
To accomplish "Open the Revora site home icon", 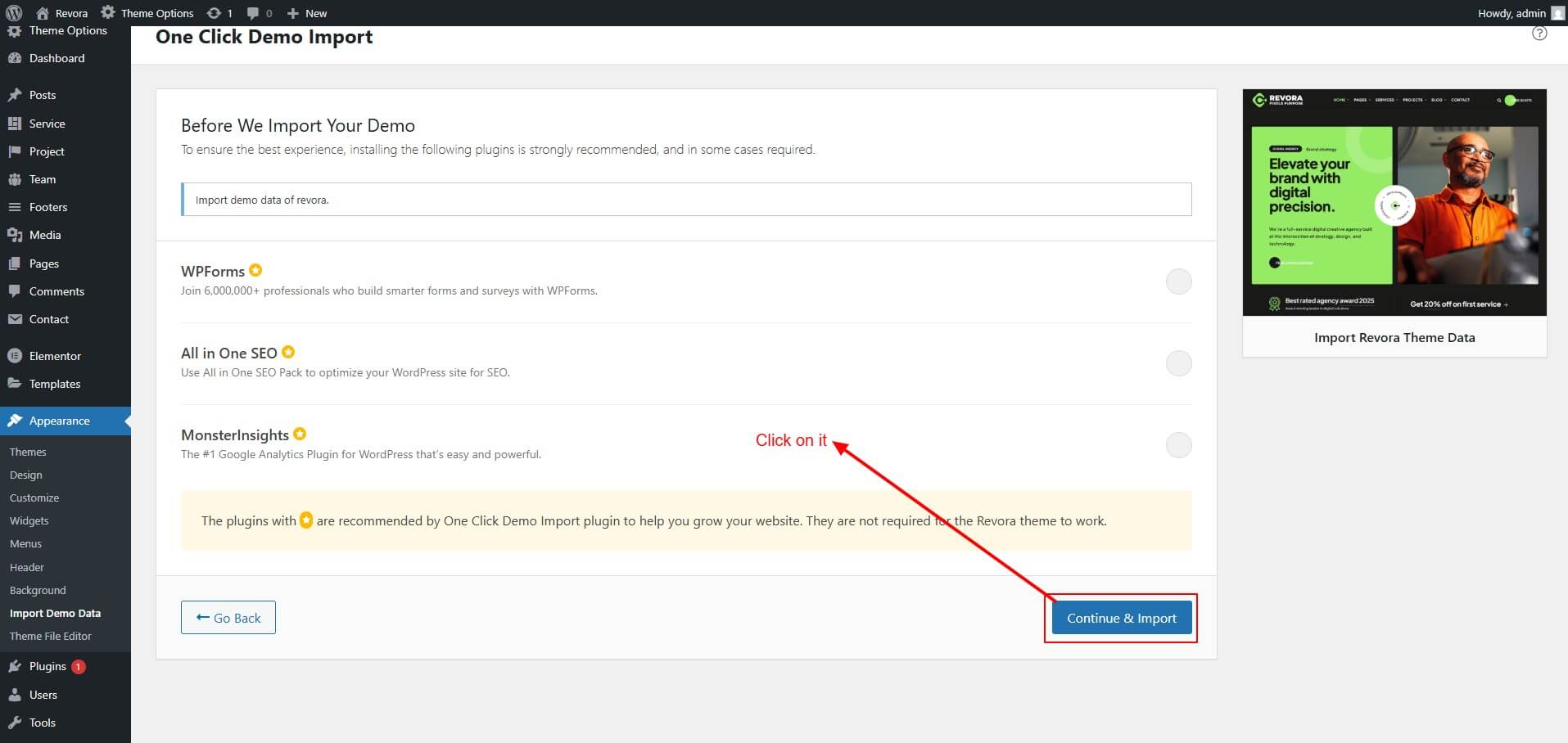I will coord(43,13).
